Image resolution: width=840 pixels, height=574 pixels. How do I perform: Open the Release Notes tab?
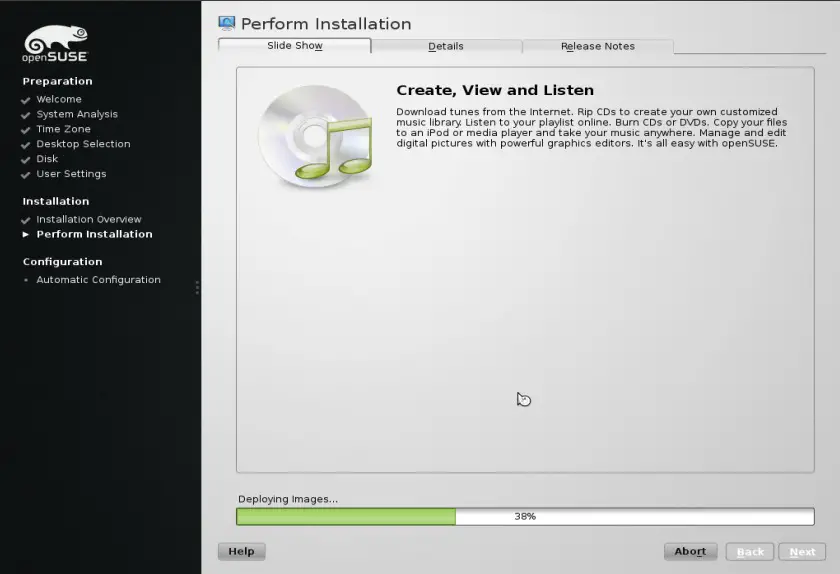tap(598, 46)
